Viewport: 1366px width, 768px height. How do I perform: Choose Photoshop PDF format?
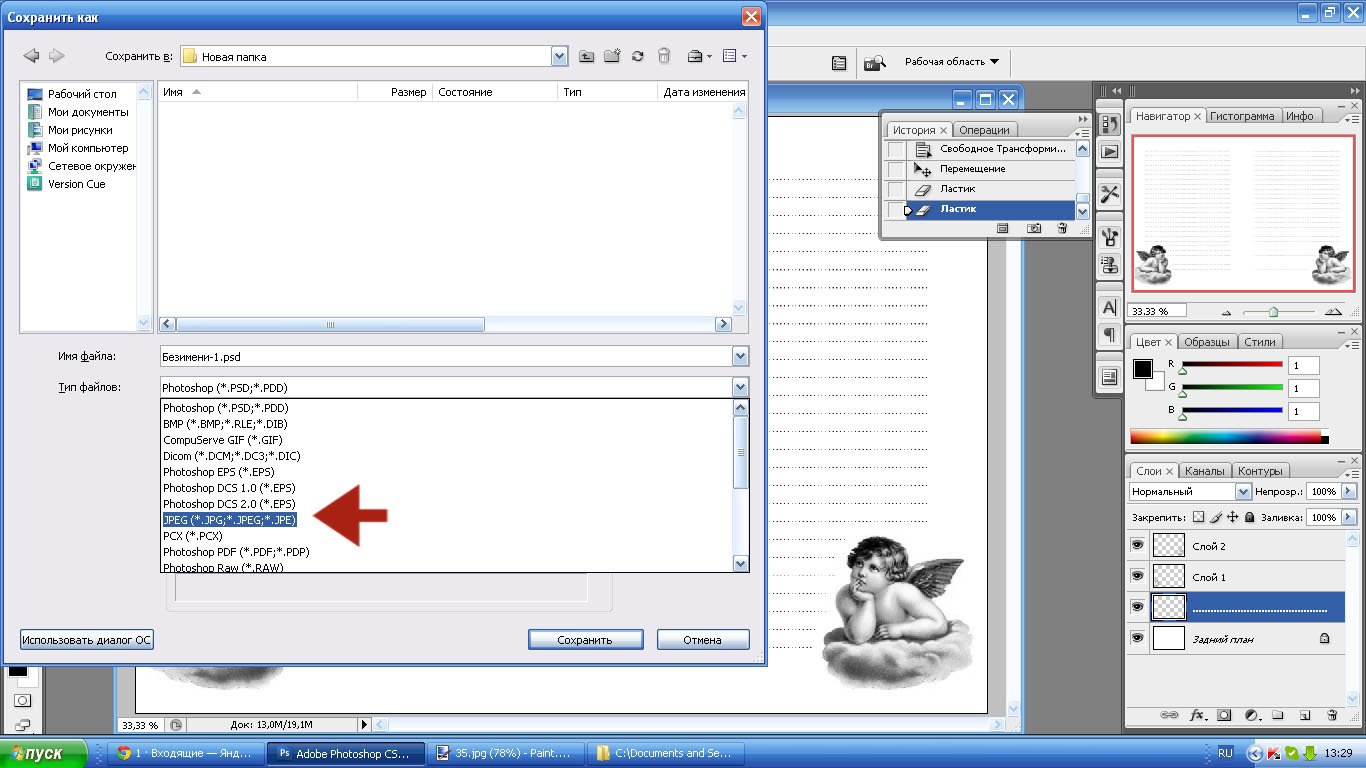[x=236, y=552]
